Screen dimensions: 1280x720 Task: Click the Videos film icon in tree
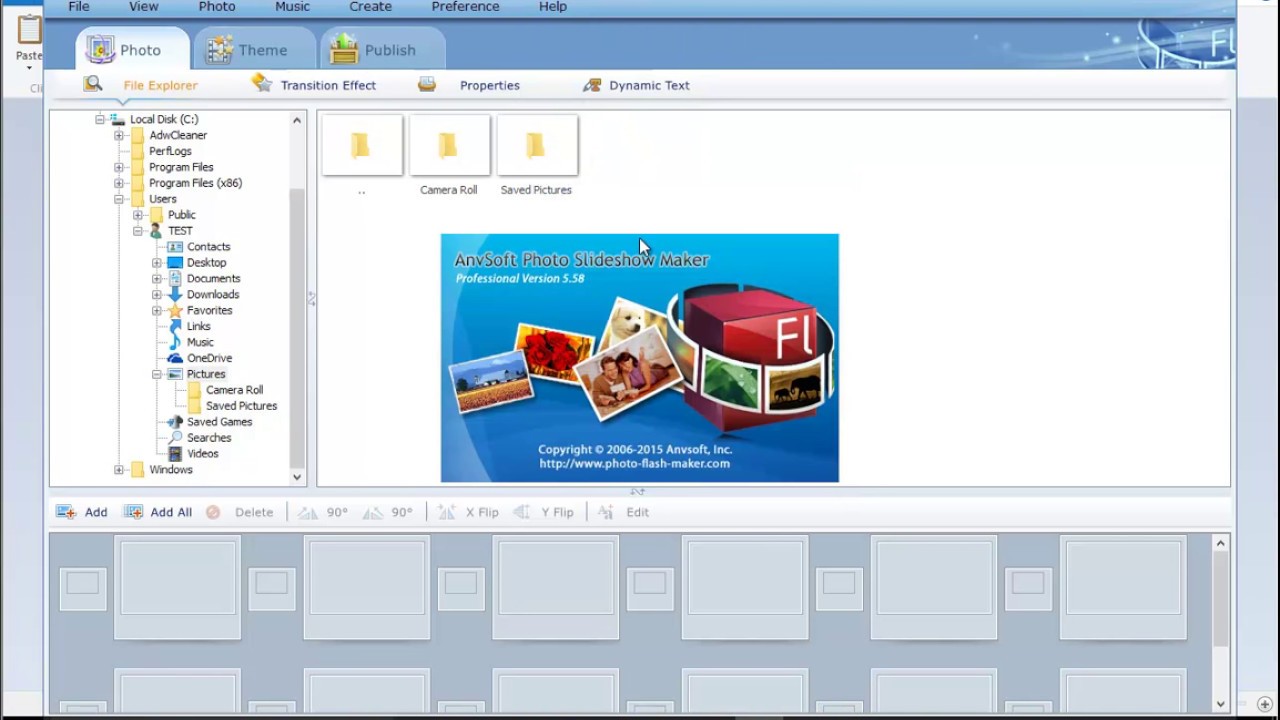[x=175, y=454]
